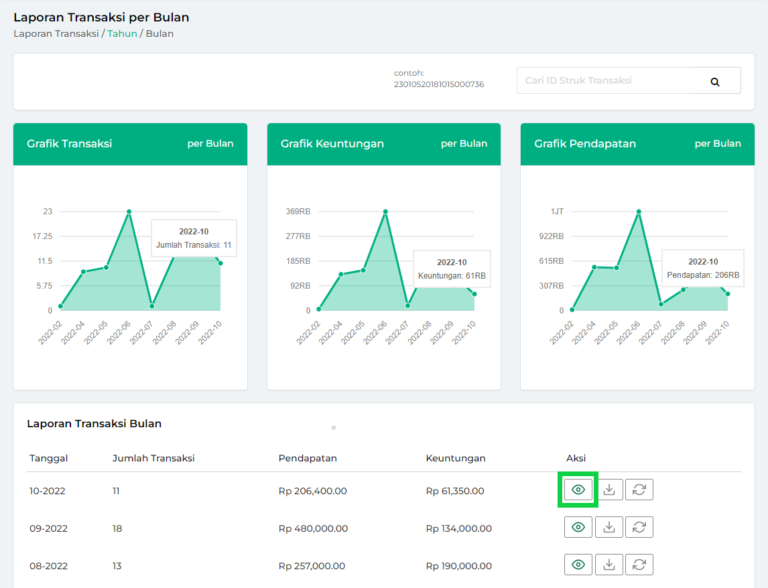The width and height of the screenshot is (768, 588).
Task: Click the Pendapatan column header
Action: [x=307, y=458]
